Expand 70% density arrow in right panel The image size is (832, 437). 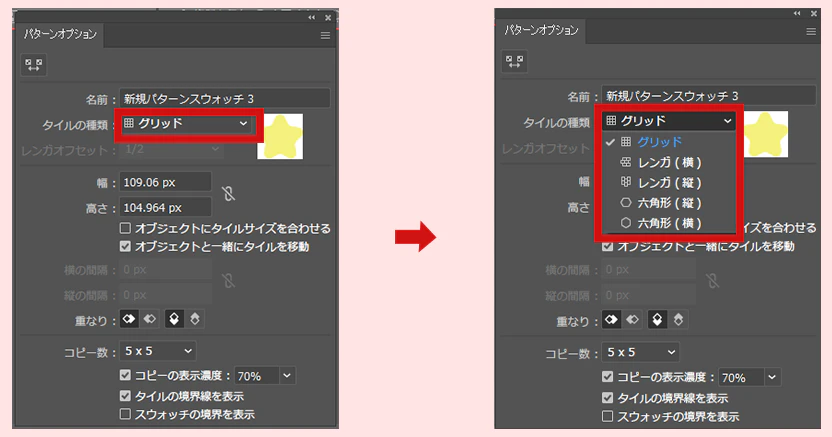click(772, 377)
